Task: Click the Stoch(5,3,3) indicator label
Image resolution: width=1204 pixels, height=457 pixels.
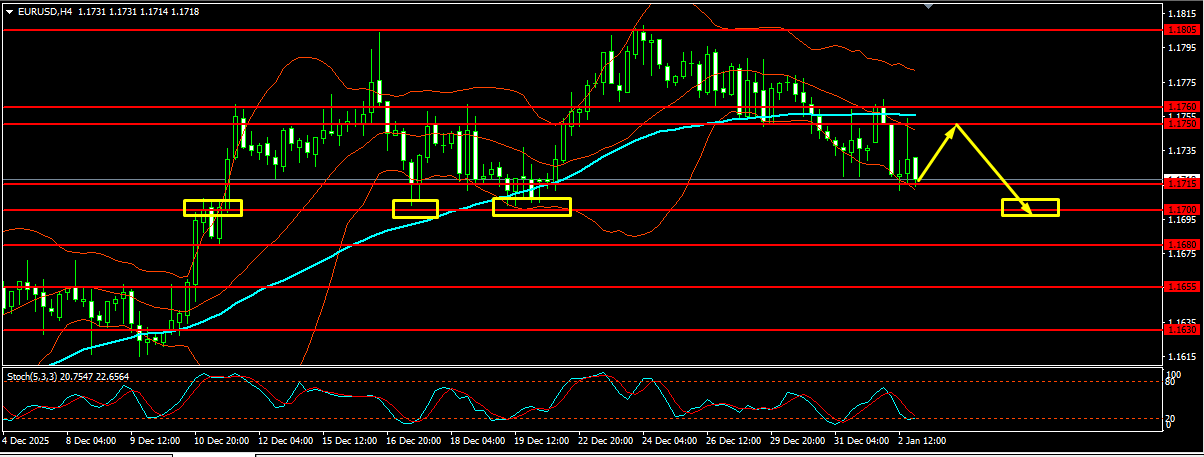Action: click(x=34, y=376)
